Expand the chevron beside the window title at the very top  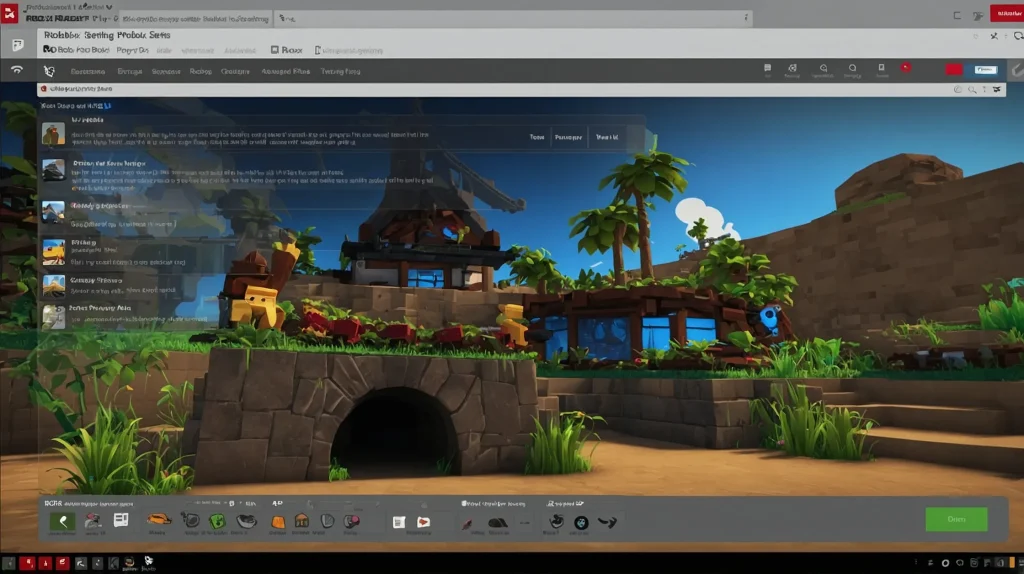[x=109, y=7]
